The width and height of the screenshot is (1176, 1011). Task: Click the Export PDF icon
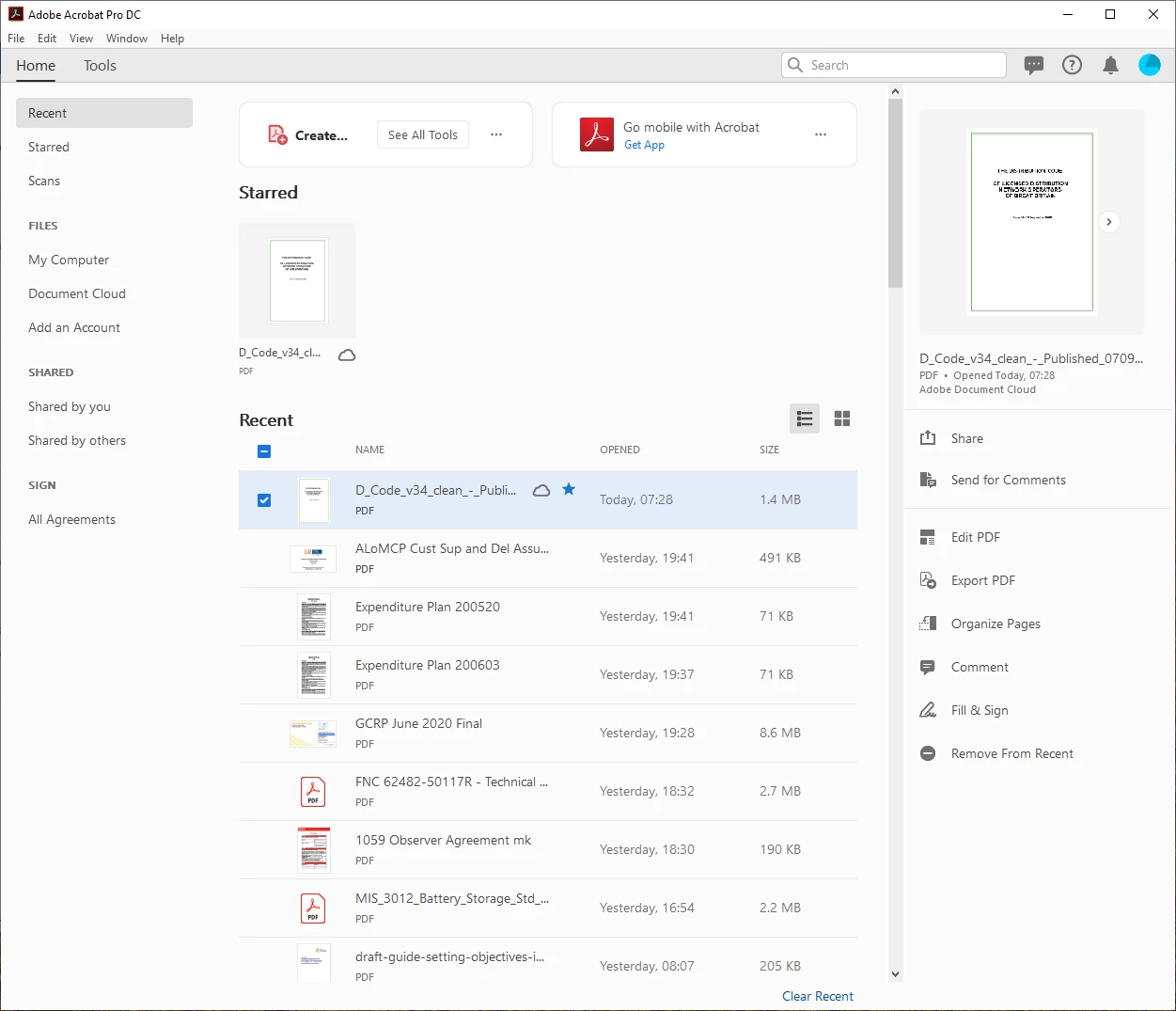(x=928, y=580)
